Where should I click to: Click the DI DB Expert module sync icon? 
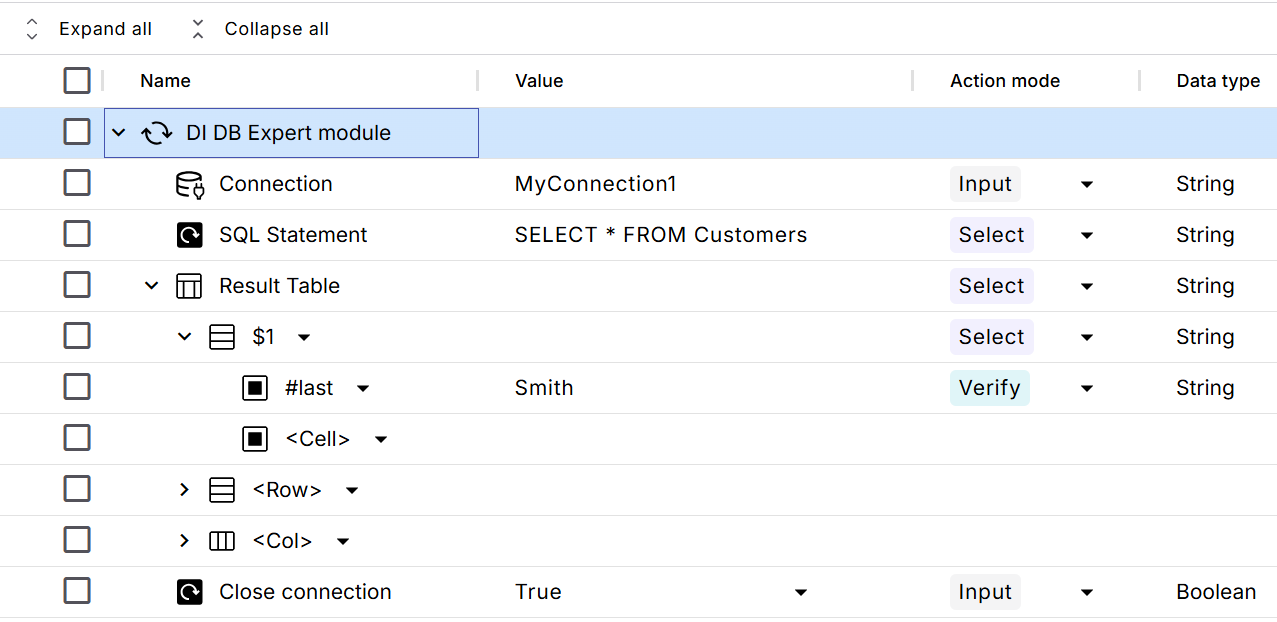(156, 133)
